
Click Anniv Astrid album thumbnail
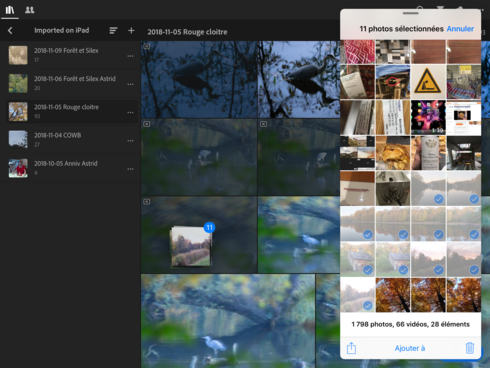pos(18,168)
